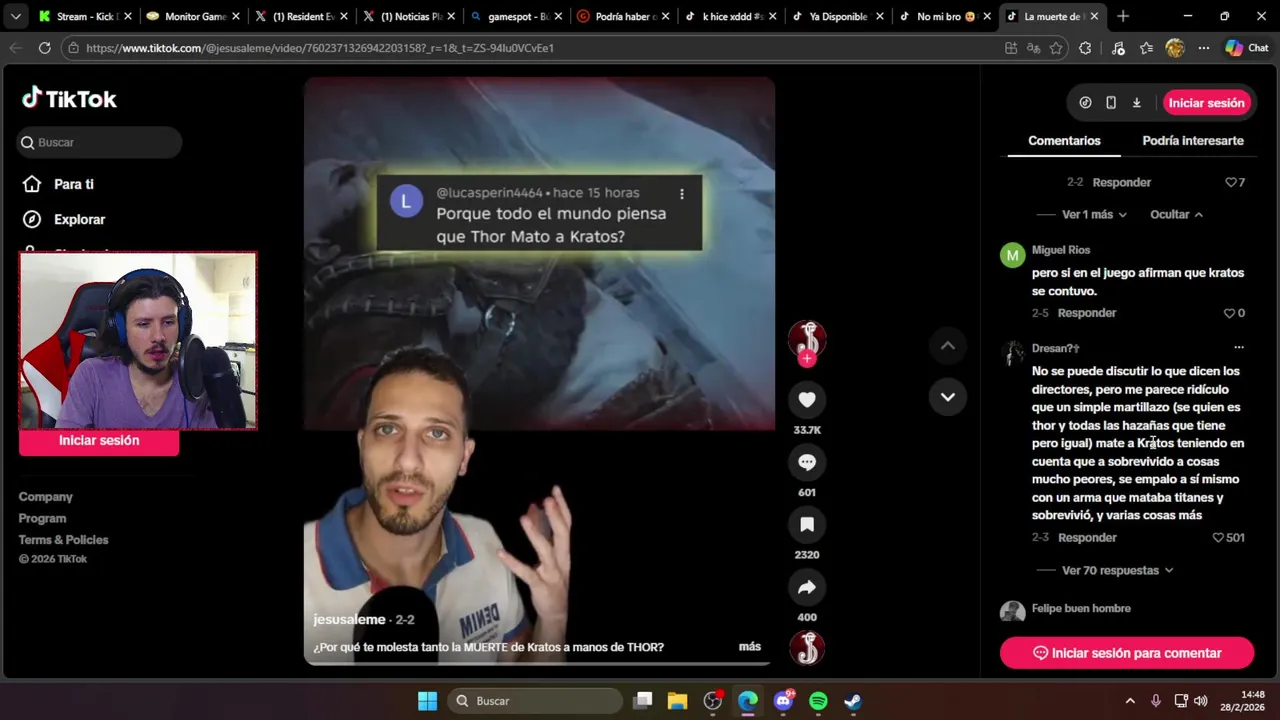Open the Terms & Policies link
Image resolution: width=1280 pixels, height=720 pixels.
(x=63, y=540)
